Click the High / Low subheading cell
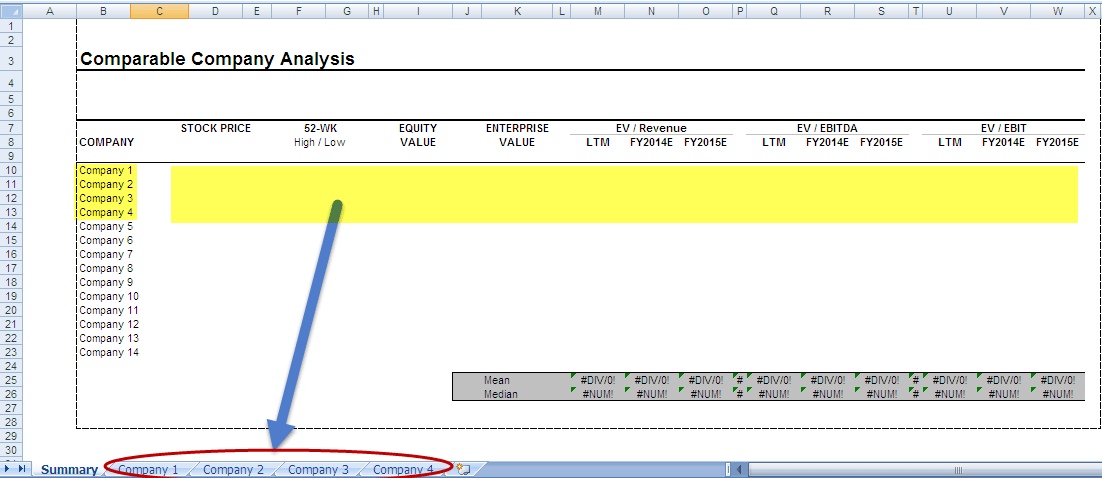 (320, 142)
